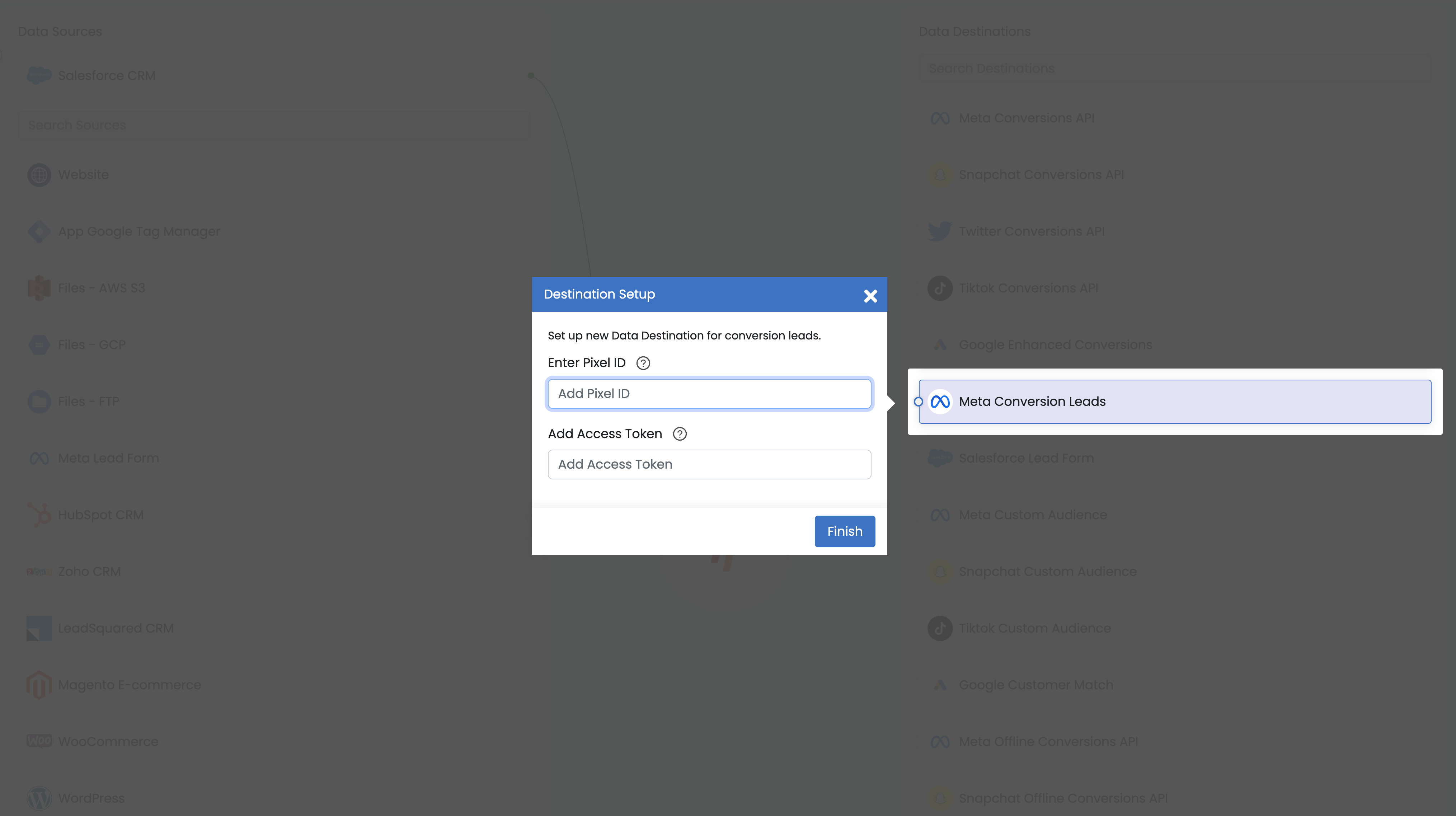Close the Destination Setup dialog
This screenshot has height=816, width=1456.
[870, 296]
